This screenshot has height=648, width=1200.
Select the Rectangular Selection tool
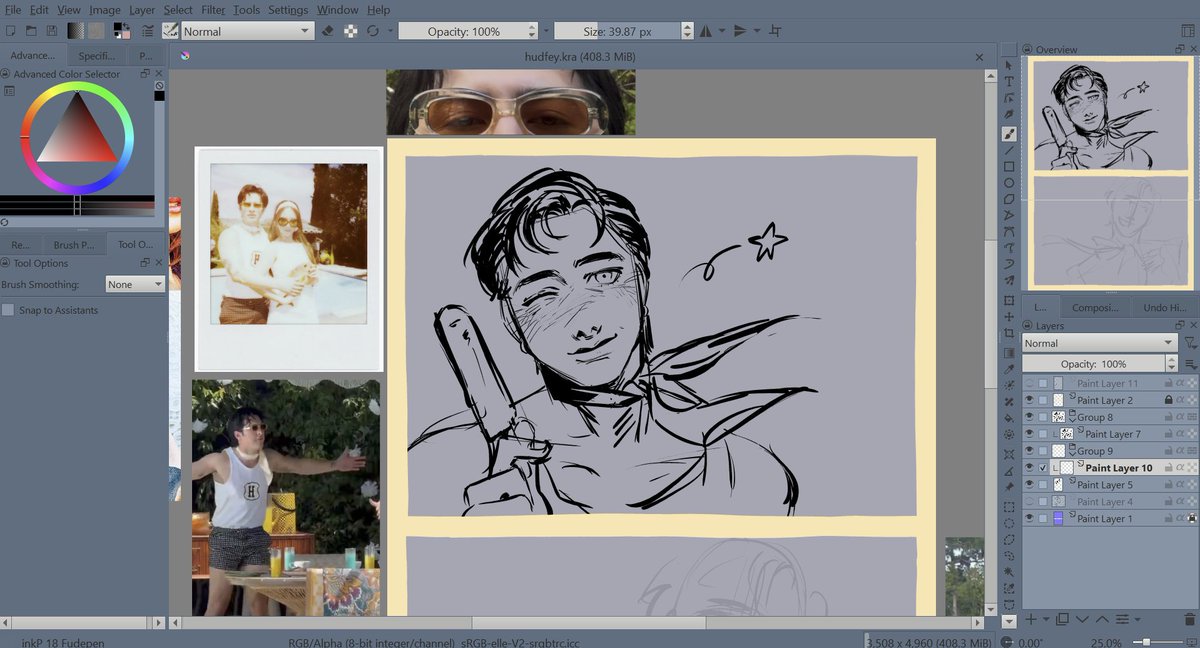(x=1009, y=507)
